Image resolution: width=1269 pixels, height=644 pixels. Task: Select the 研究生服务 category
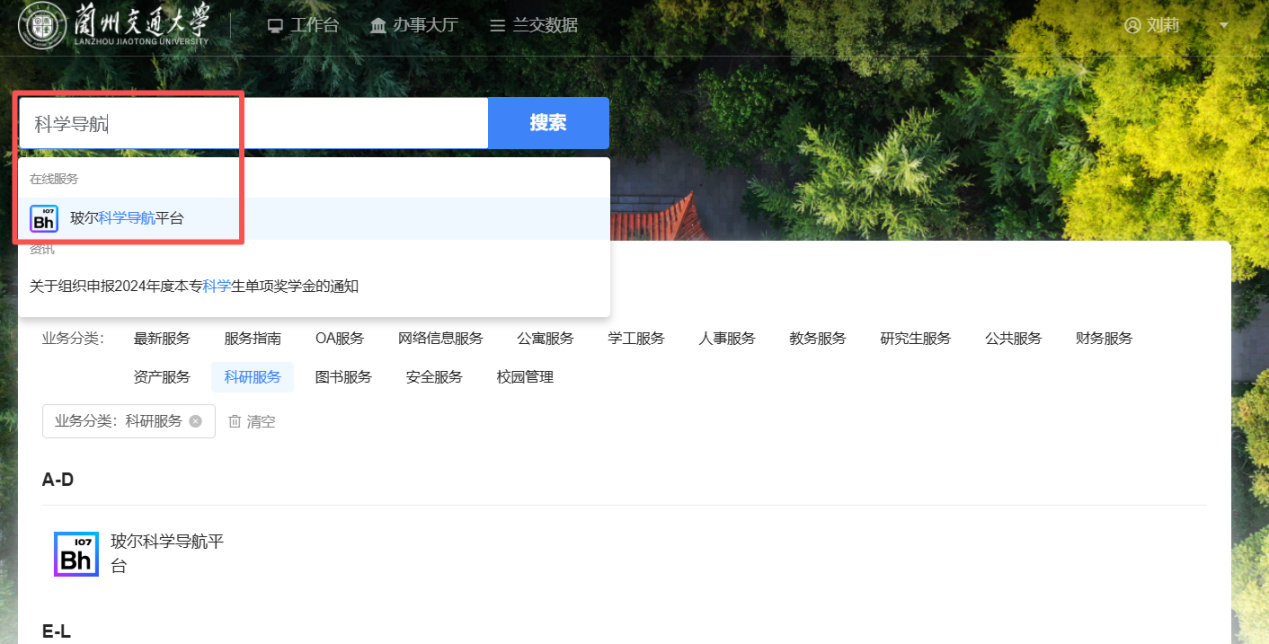pos(915,338)
